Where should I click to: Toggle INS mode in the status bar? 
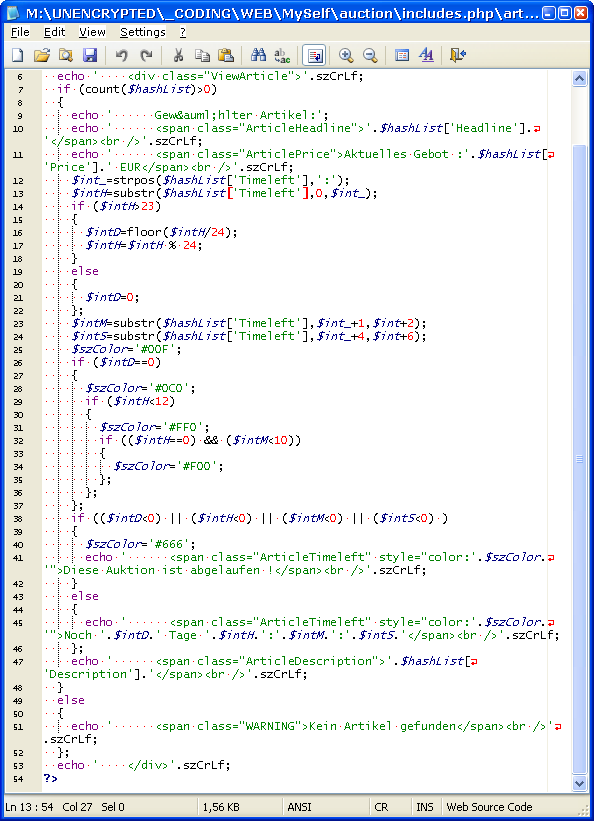[424, 807]
